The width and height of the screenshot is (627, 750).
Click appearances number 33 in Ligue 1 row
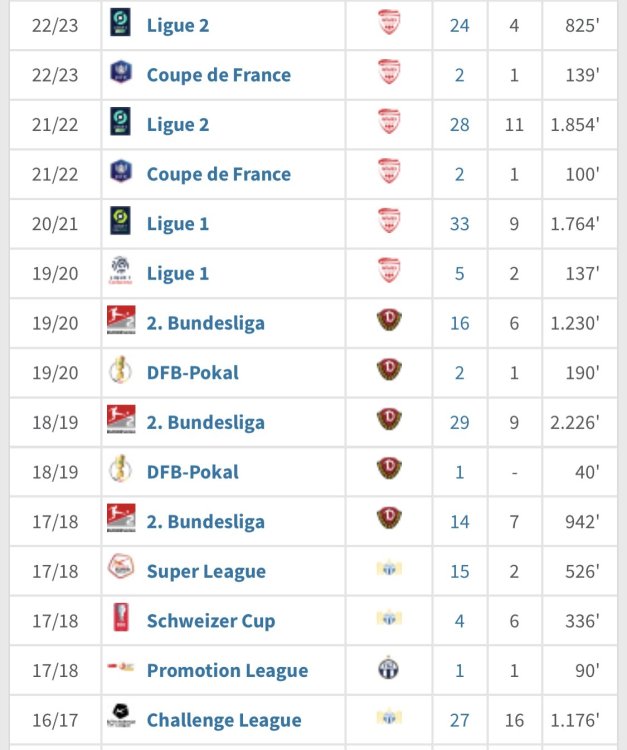pyautogui.click(x=459, y=223)
